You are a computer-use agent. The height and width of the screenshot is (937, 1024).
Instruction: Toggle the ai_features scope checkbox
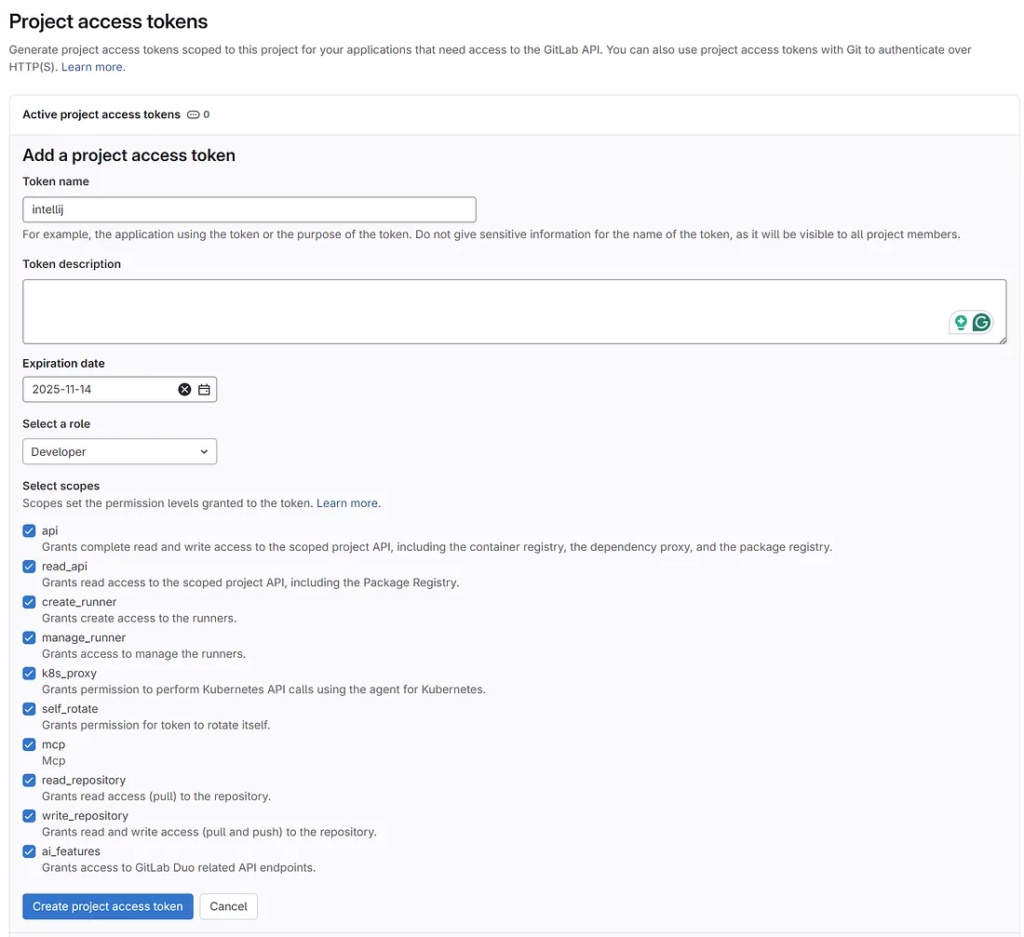(x=29, y=852)
